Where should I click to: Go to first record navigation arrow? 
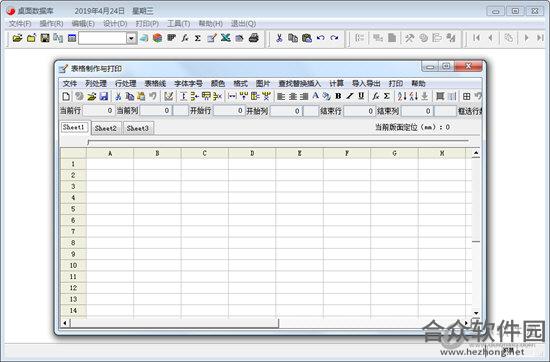coord(476,38)
